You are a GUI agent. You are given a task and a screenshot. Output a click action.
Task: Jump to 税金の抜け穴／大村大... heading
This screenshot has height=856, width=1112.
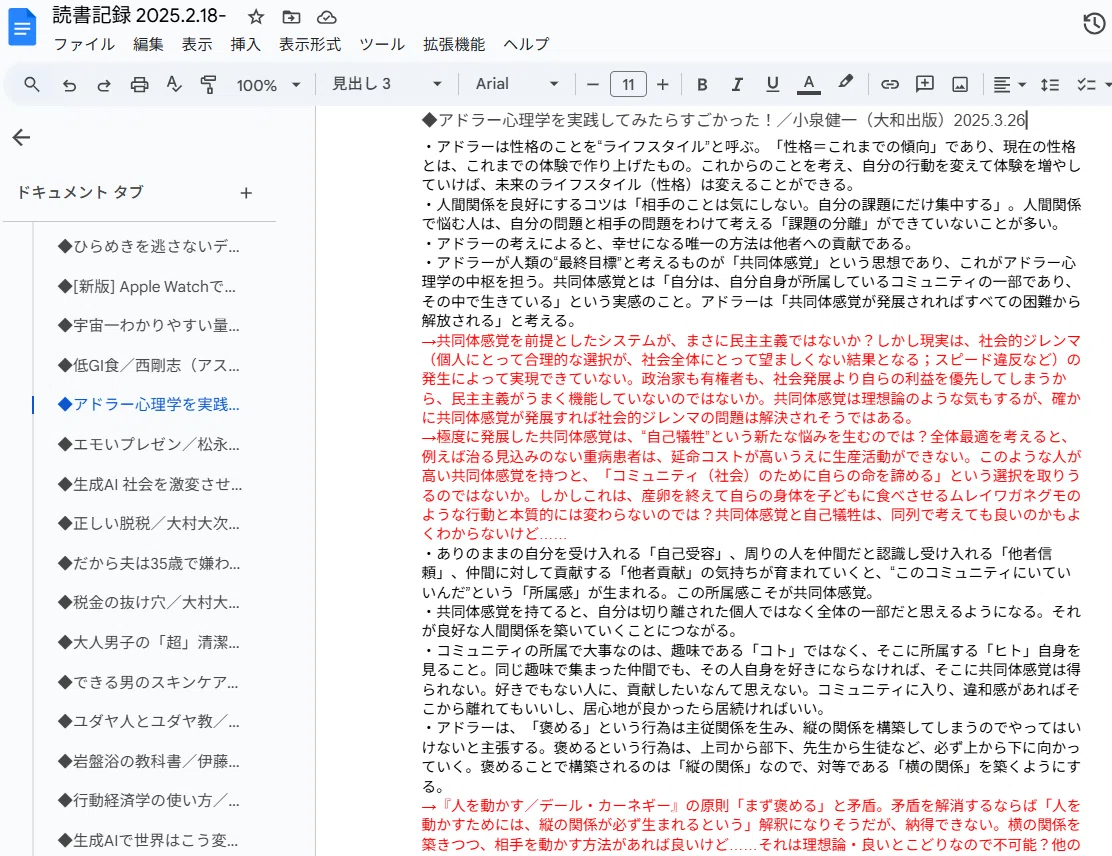(149, 602)
